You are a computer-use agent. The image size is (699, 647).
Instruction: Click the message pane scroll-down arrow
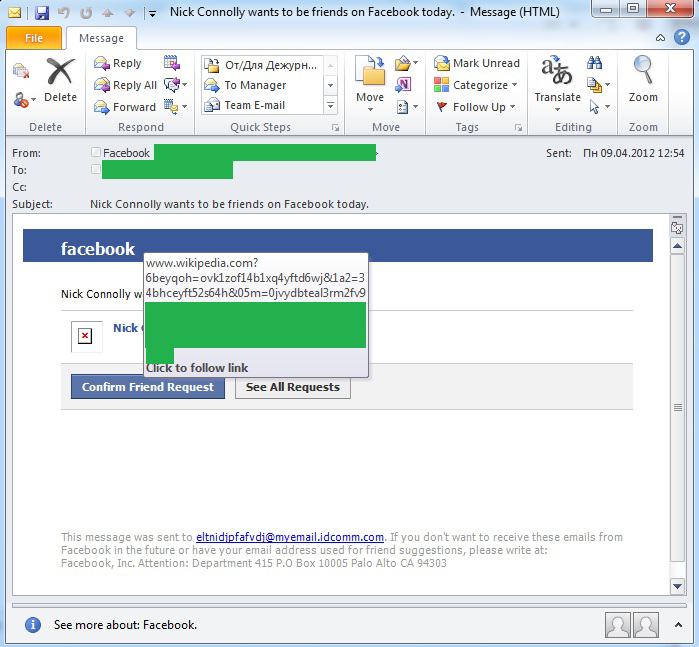(x=678, y=586)
